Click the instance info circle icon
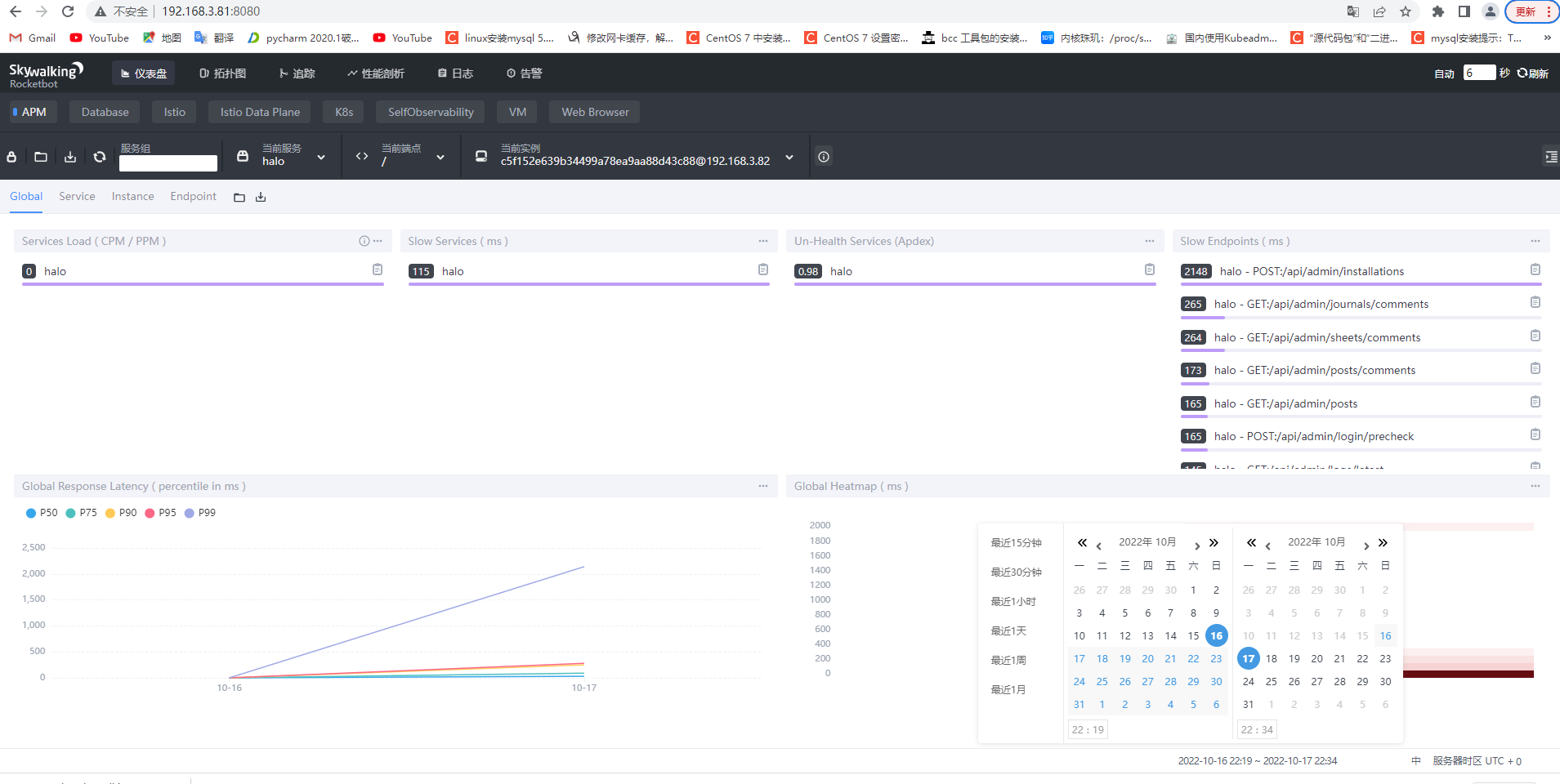This screenshot has height=784, width=1560. [x=824, y=157]
